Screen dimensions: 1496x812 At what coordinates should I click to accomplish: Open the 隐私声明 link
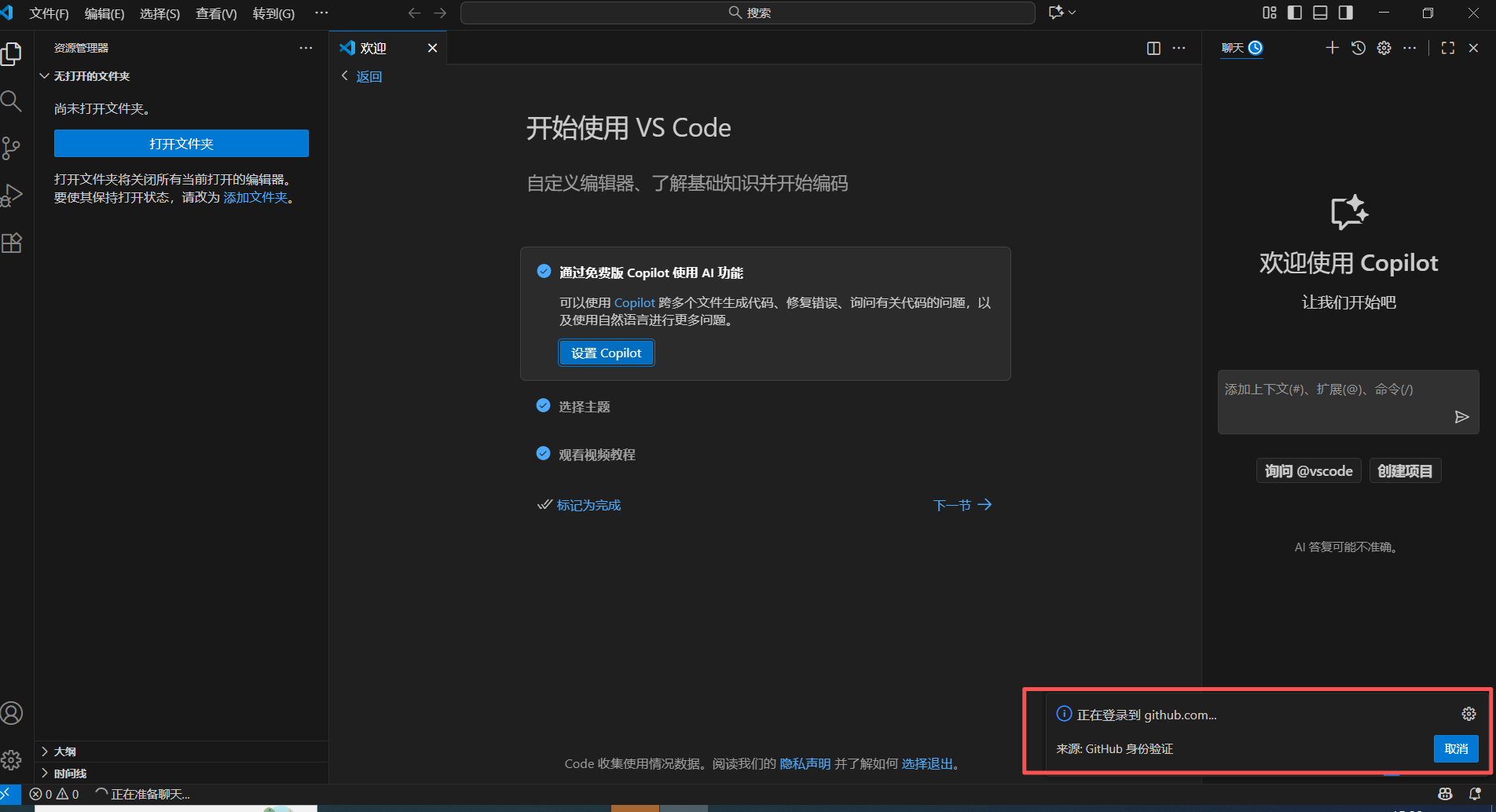pyautogui.click(x=805, y=763)
